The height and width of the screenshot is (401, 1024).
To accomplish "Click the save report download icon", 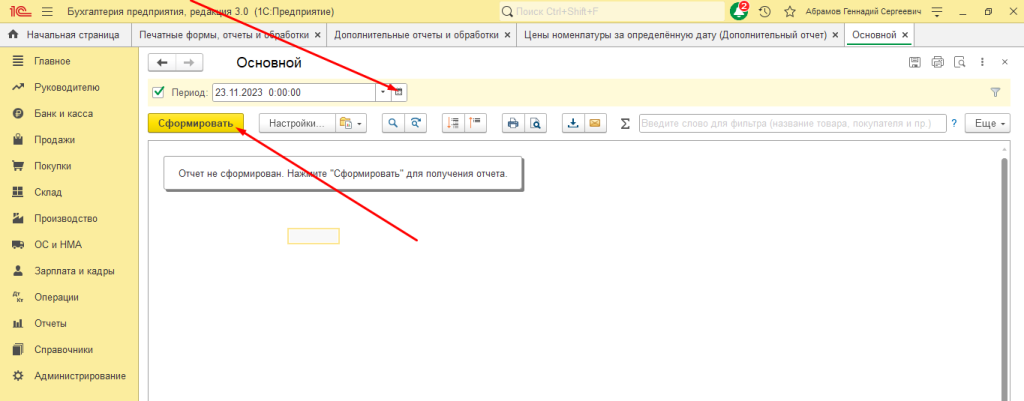I will [573, 124].
